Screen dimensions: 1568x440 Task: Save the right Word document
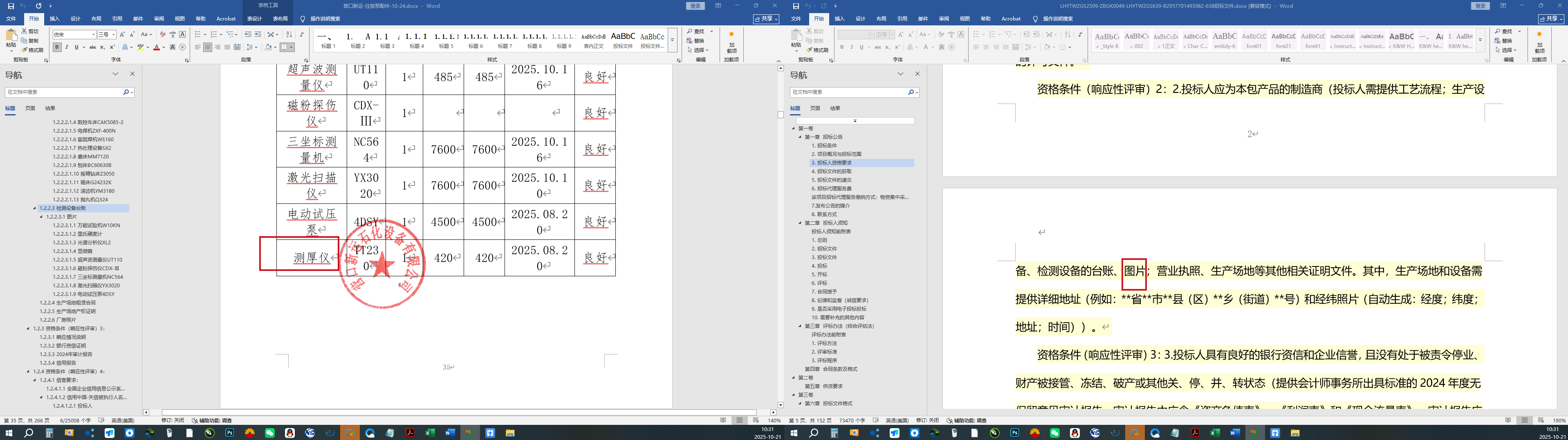pyautogui.click(x=796, y=6)
